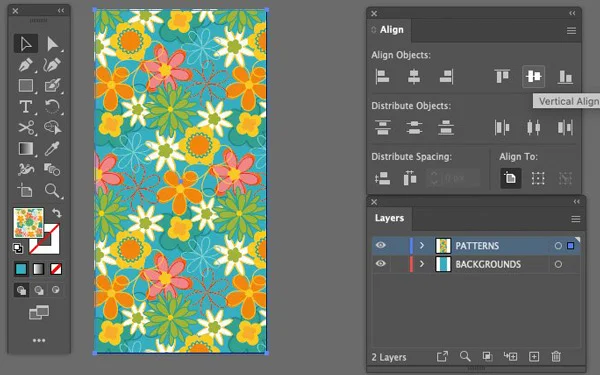The width and height of the screenshot is (600, 375).
Task: Click Horizontal Distribute Center icon
Action: click(x=533, y=127)
